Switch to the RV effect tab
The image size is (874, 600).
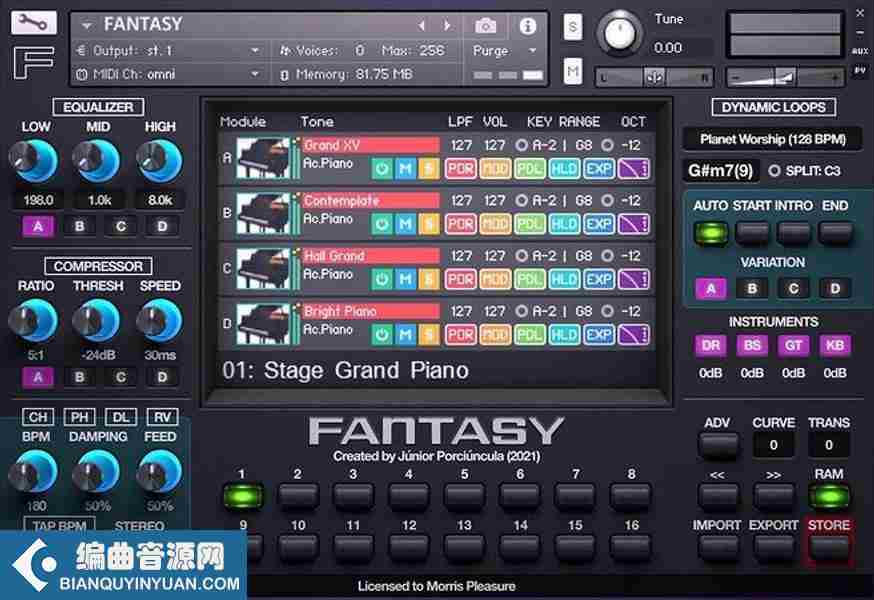(162, 417)
